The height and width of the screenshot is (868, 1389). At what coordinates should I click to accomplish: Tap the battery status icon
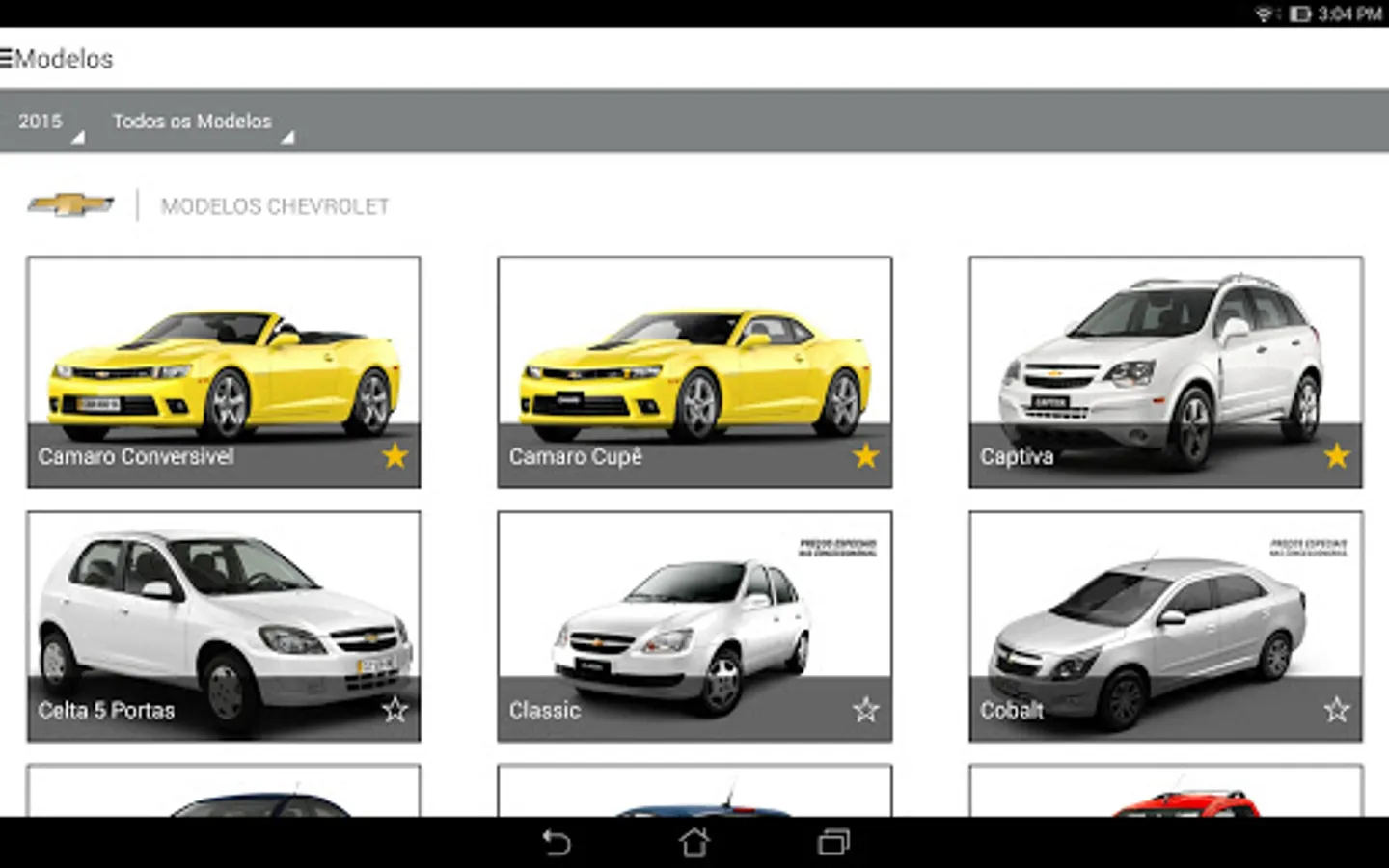coord(1300,14)
